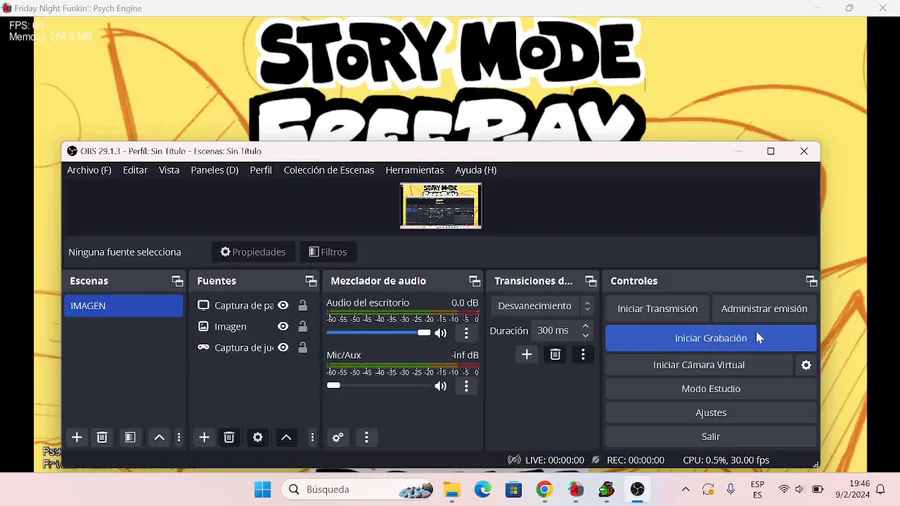The height and width of the screenshot is (506, 900).
Task: Mute Mic/Aux speaker icon
Action: [x=440, y=386]
